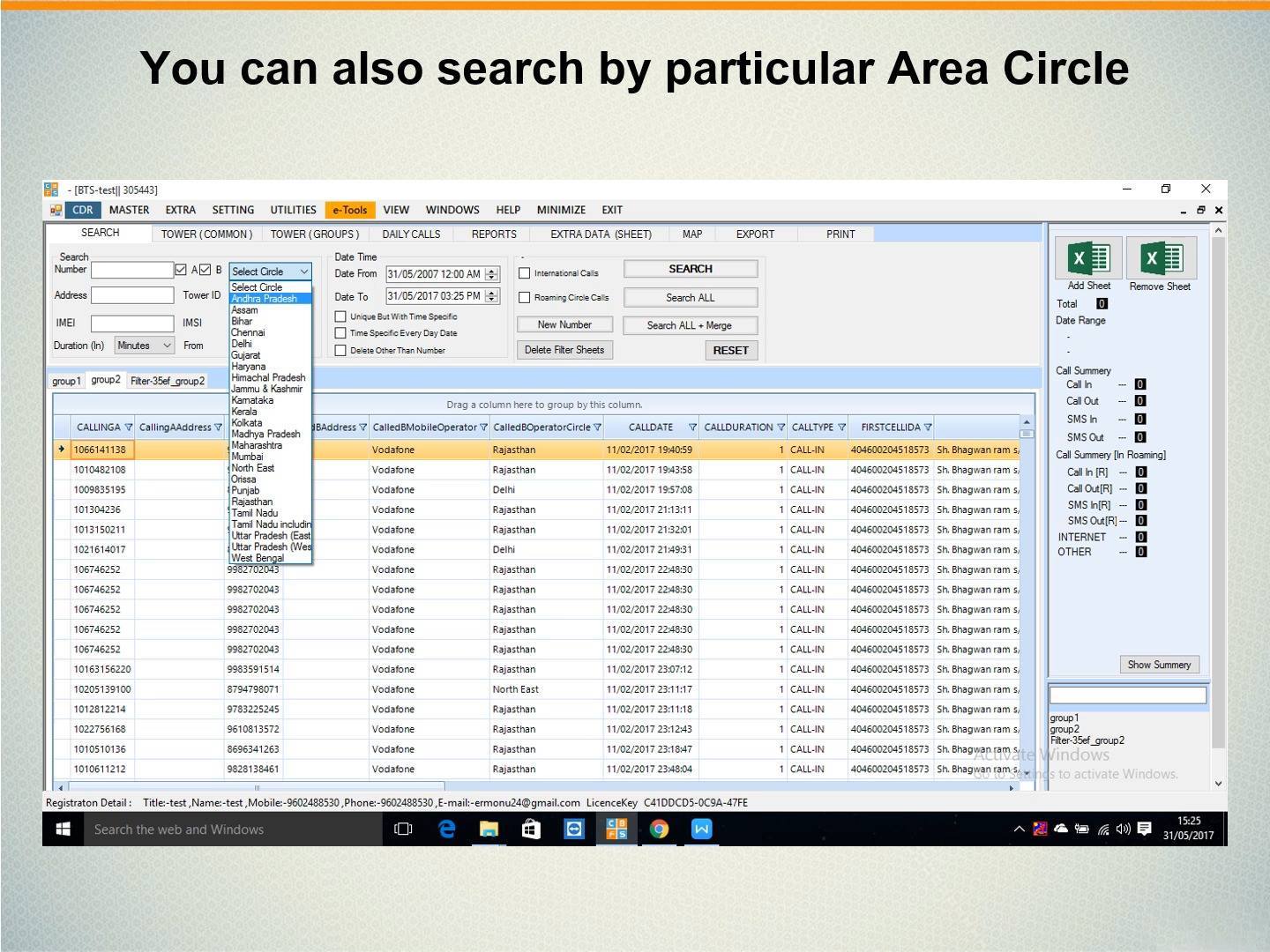The image size is (1270, 952).
Task: Open the CDR menu
Action: point(83,210)
